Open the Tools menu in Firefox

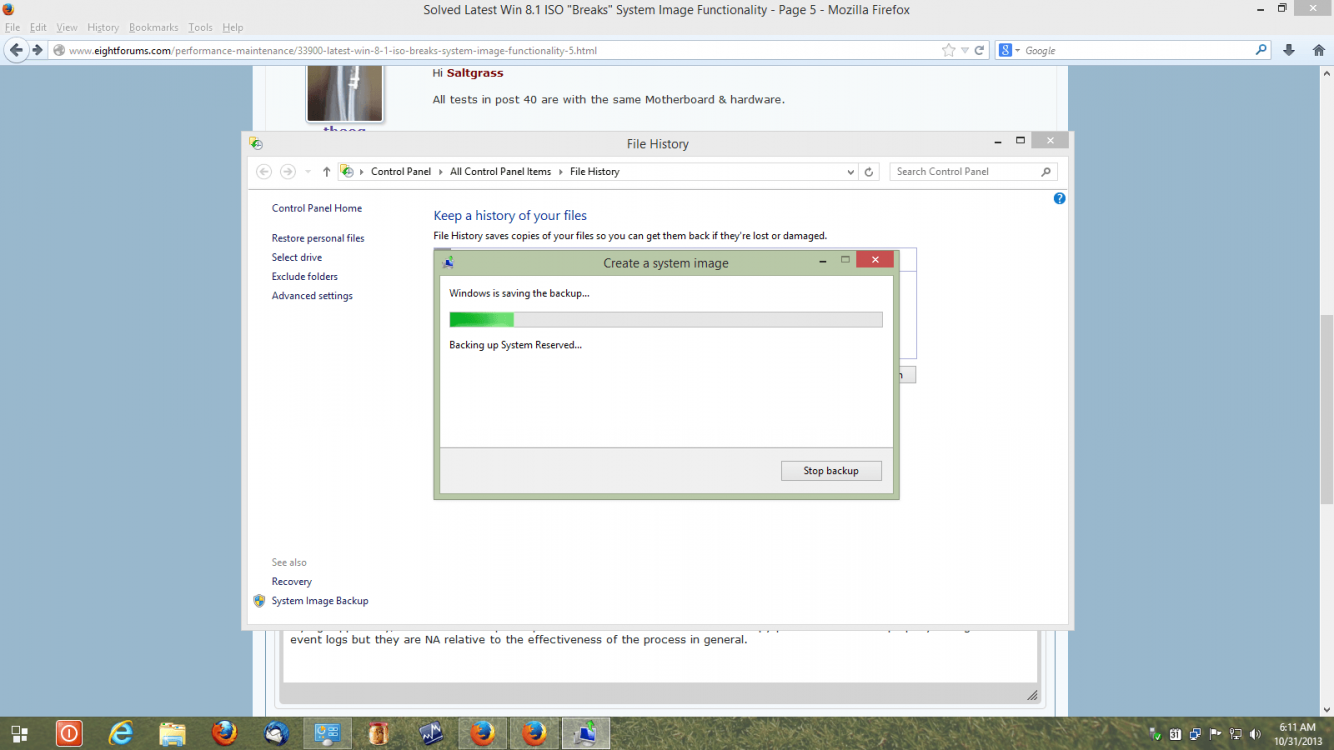200,27
